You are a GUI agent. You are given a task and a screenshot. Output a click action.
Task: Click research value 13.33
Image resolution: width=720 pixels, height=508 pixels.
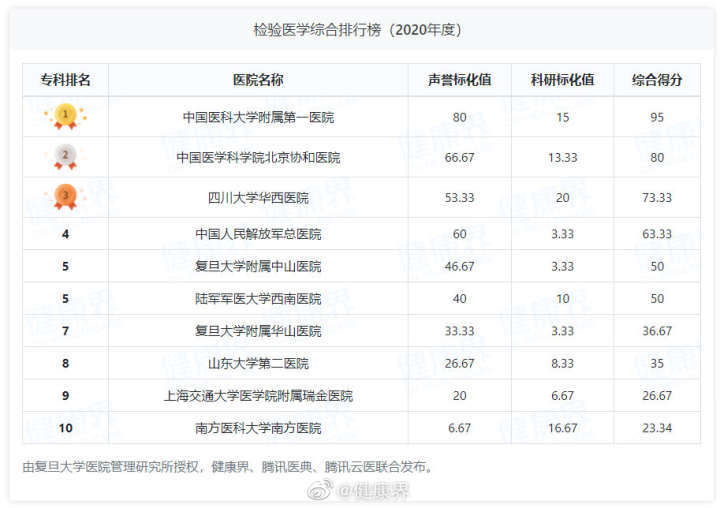pos(562,158)
